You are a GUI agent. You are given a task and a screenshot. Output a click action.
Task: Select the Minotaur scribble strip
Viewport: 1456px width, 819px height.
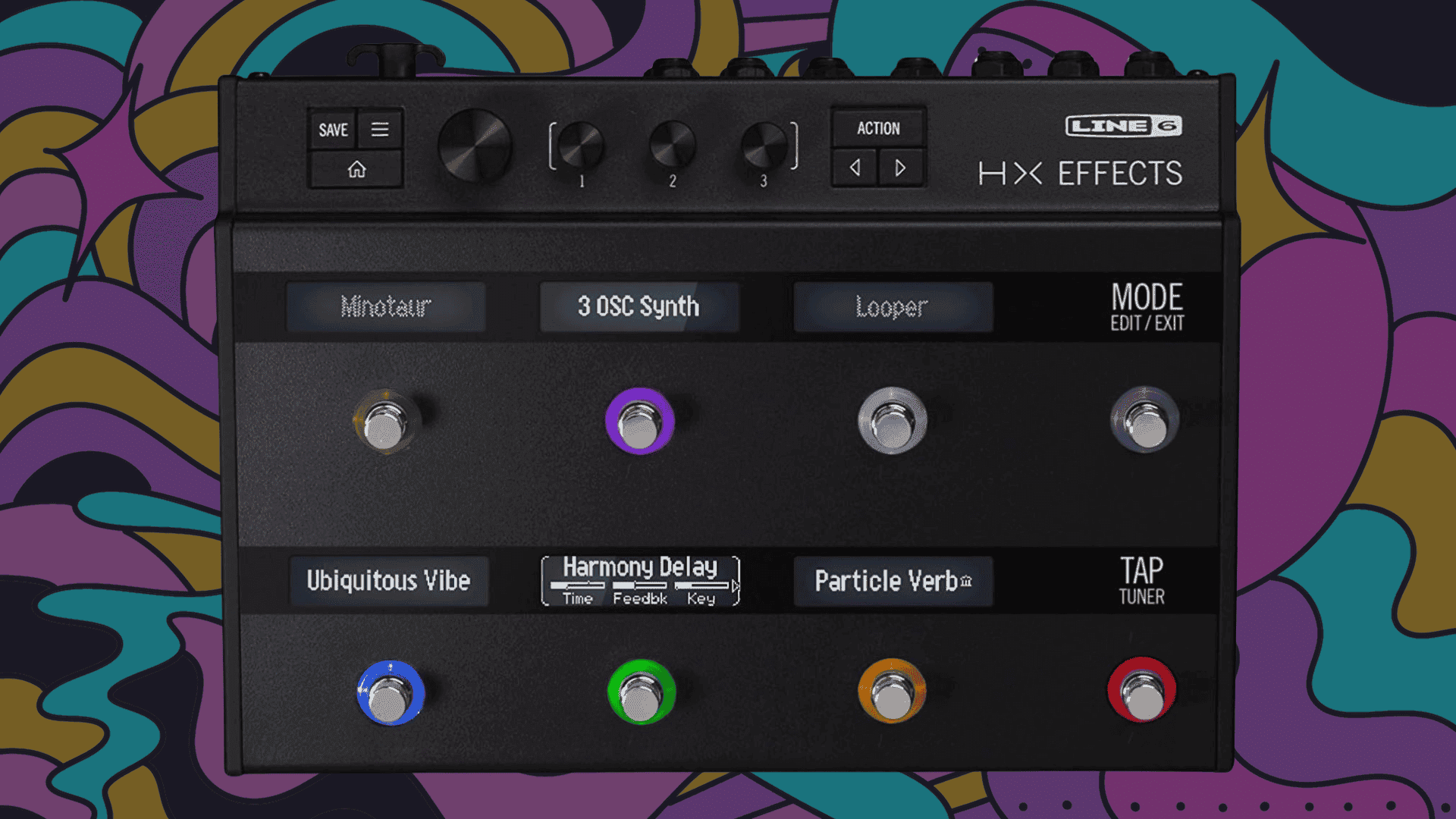click(386, 307)
